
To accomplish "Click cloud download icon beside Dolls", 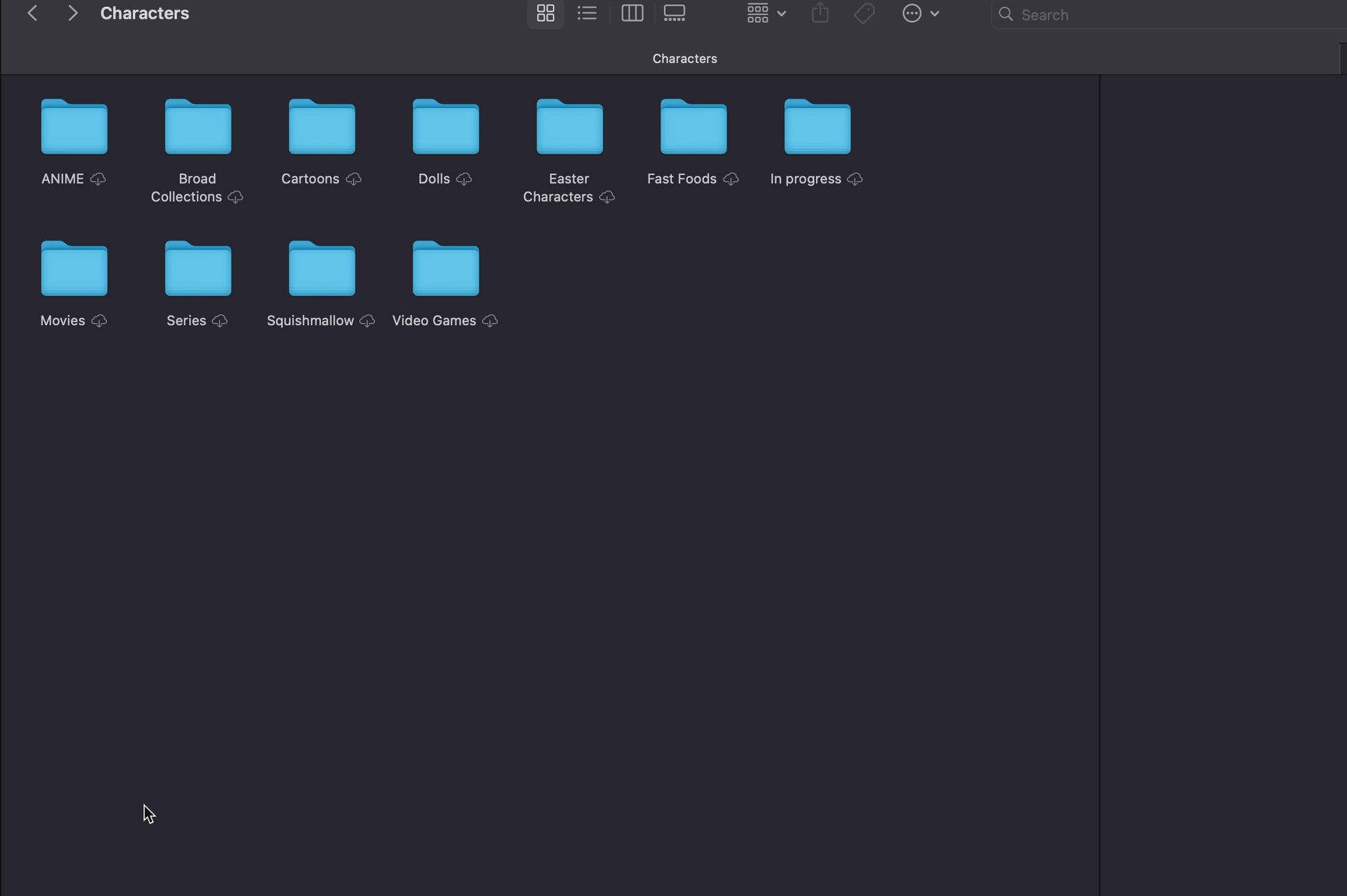I will coord(464,179).
